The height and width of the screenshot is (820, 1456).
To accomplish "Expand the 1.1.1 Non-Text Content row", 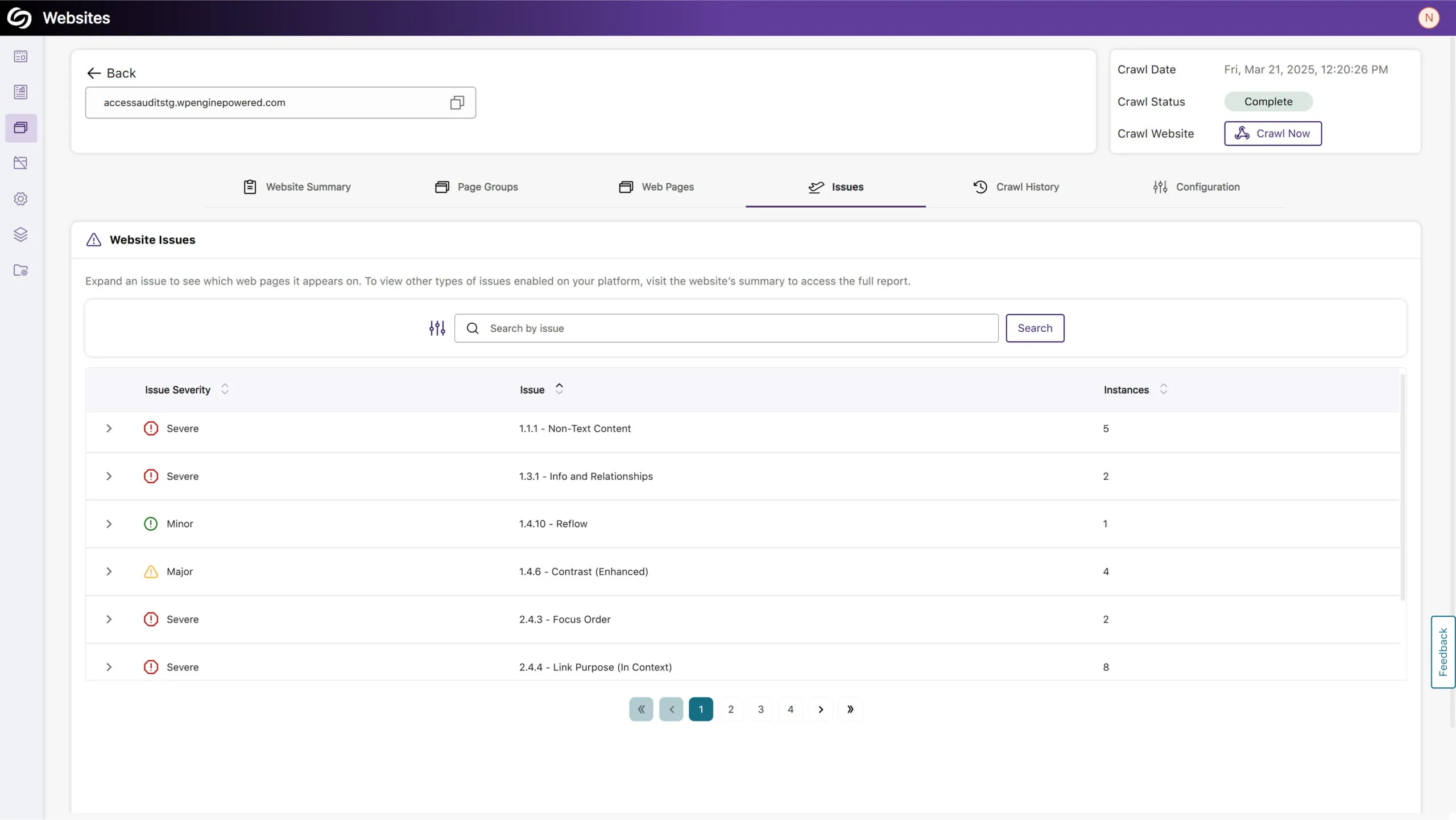I will (x=109, y=428).
